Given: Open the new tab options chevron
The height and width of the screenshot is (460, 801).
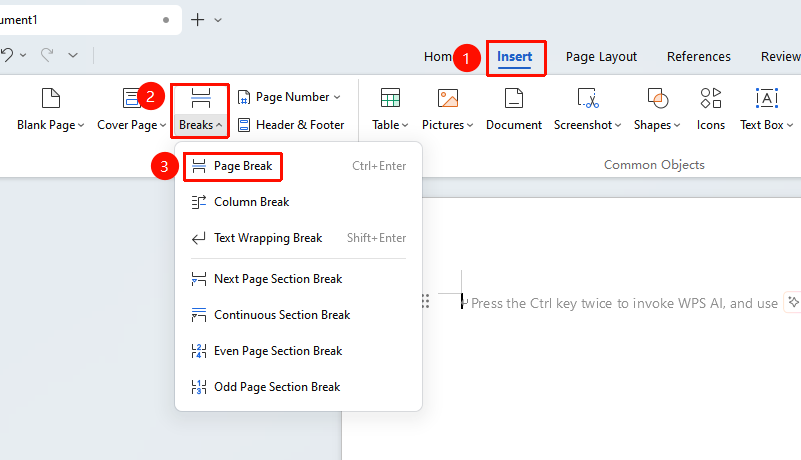Looking at the screenshot, I should click(218, 20).
